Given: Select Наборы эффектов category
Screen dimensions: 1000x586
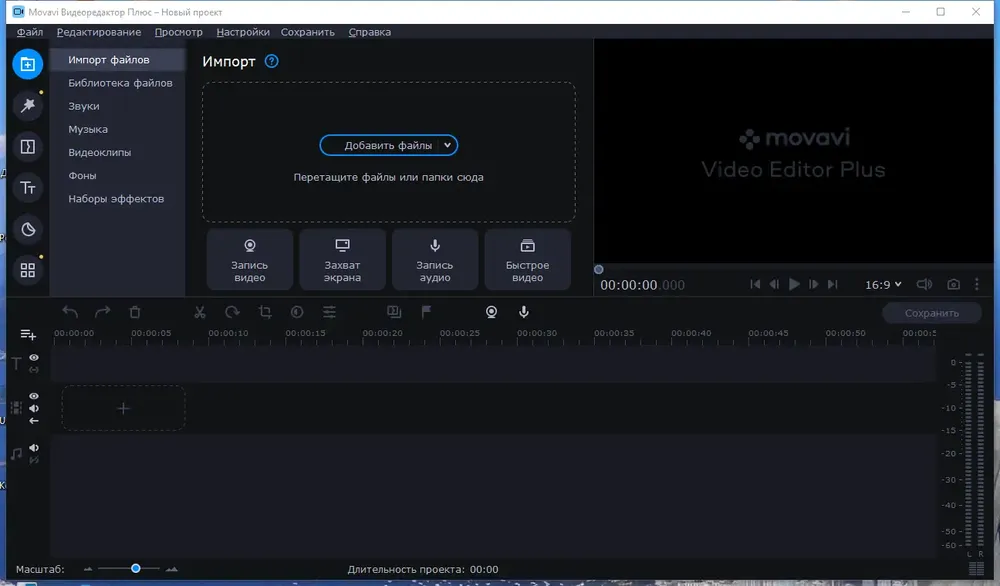Looking at the screenshot, I should click(x=117, y=199).
